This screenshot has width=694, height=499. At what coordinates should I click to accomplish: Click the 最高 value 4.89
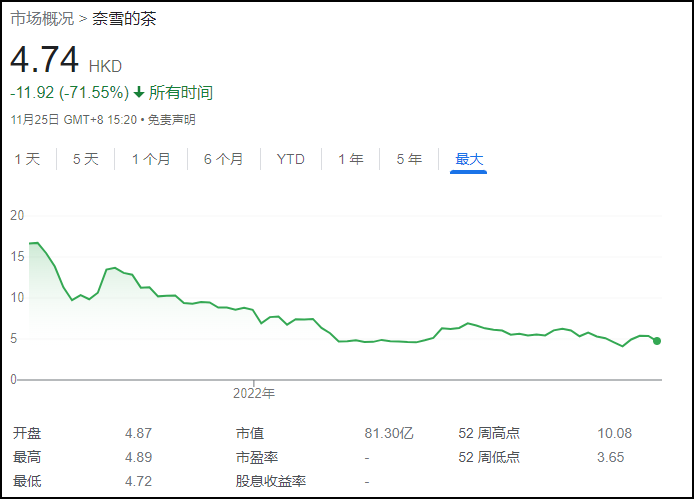pyautogui.click(x=139, y=457)
